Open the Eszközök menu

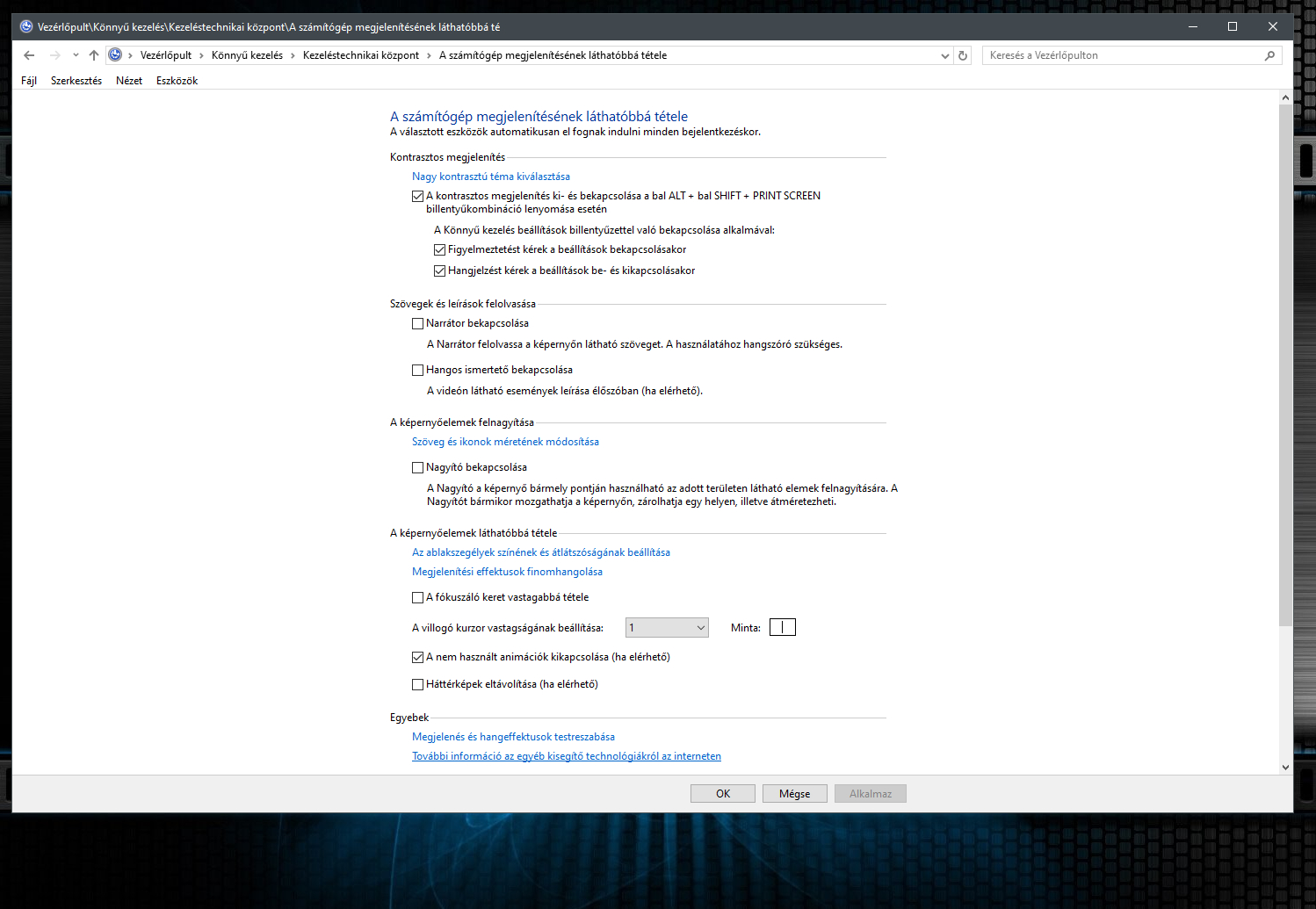pyautogui.click(x=177, y=81)
